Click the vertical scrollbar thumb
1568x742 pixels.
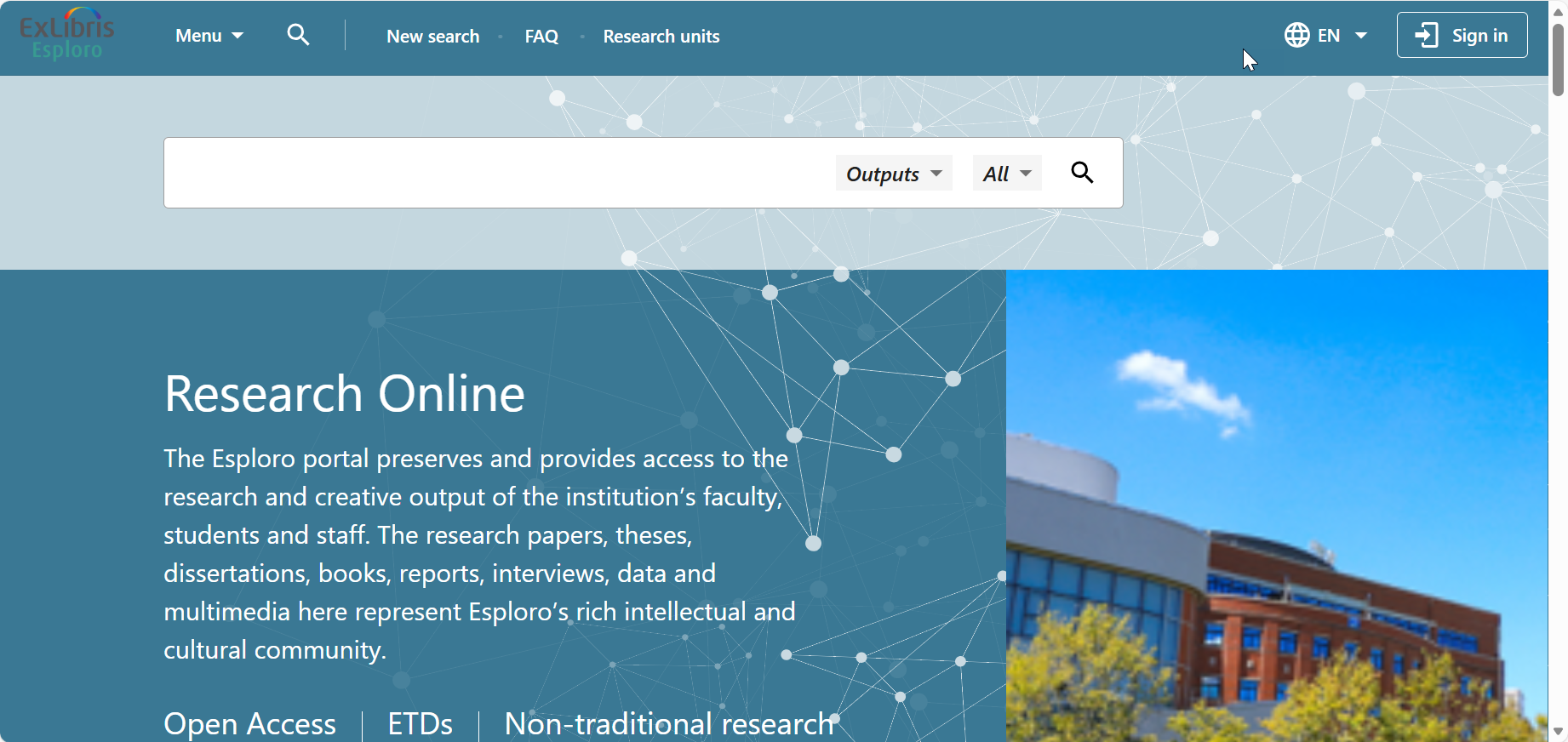click(x=1558, y=60)
